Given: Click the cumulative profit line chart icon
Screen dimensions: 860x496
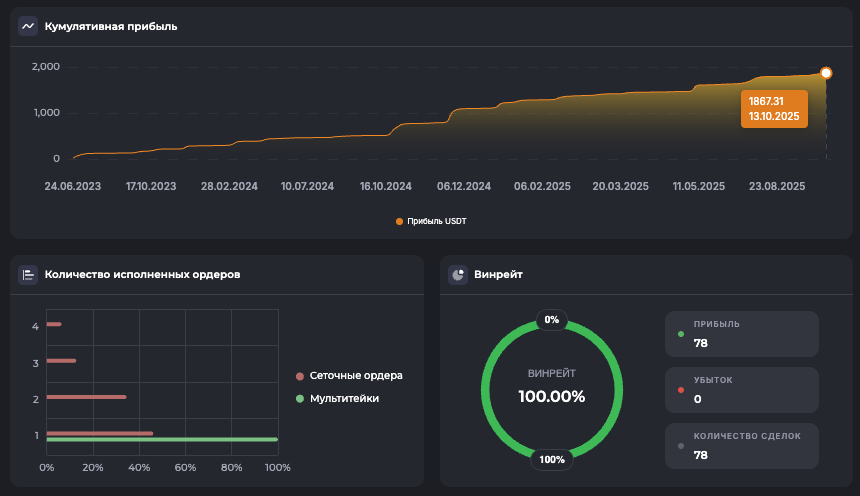Looking at the screenshot, I should pos(28,26).
